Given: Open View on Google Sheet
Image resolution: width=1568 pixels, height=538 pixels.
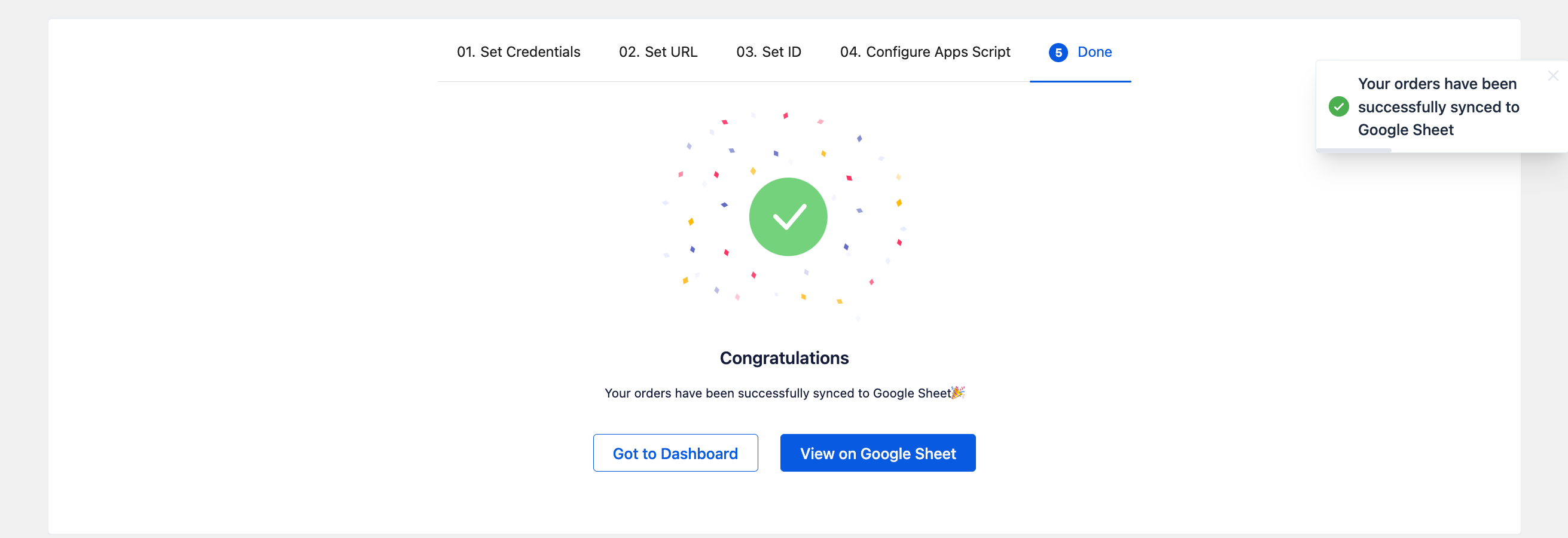Looking at the screenshot, I should pyautogui.click(x=877, y=453).
